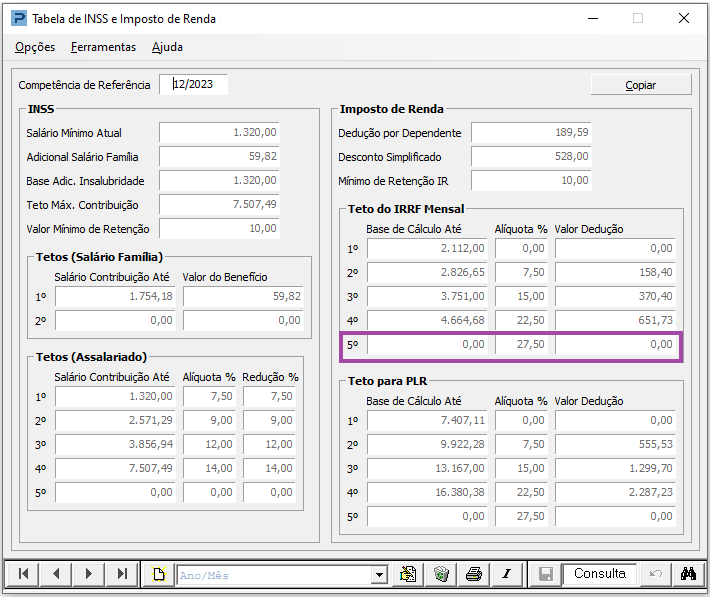Click the Copiar button
Screen dimensions: 712x600
click(641, 85)
